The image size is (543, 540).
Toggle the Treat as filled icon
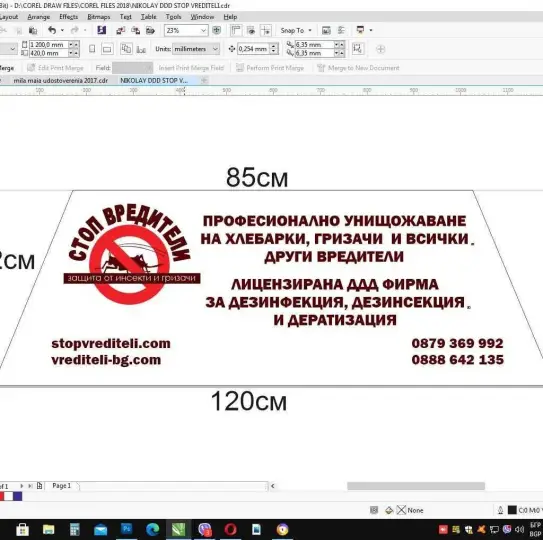click(357, 49)
